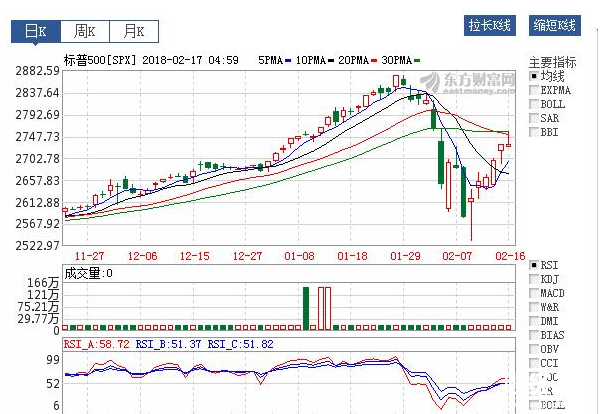Click the 52 RSI axis label
Image resolution: width=600 pixels, height=414 pixels.
(53, 384)
